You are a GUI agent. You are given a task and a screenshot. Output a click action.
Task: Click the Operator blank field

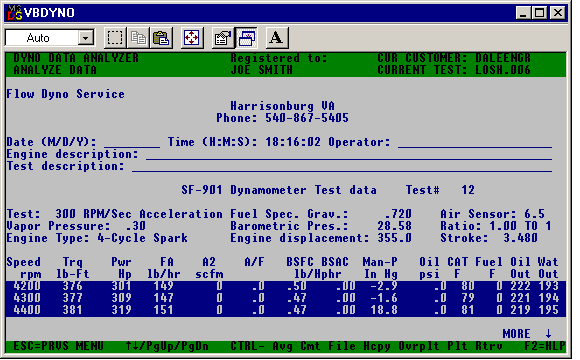pos(475,143)
